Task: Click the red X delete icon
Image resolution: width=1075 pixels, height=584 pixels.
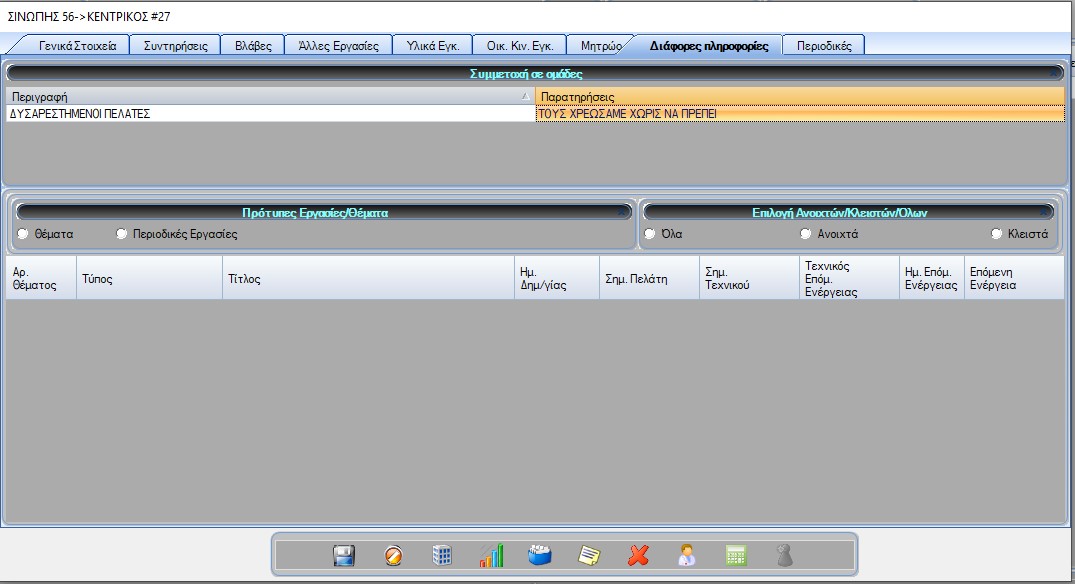Action: point(638,556)
